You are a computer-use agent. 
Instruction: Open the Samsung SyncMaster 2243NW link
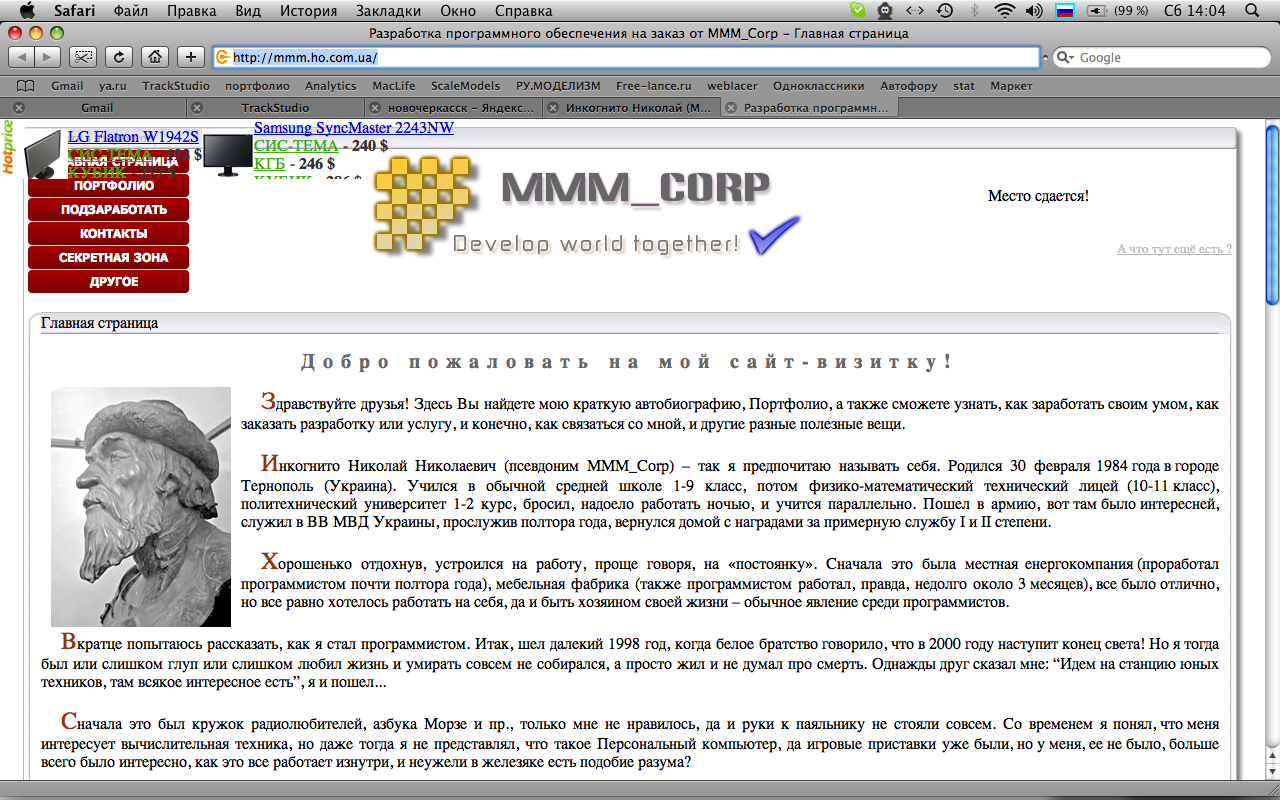(354, 128)
